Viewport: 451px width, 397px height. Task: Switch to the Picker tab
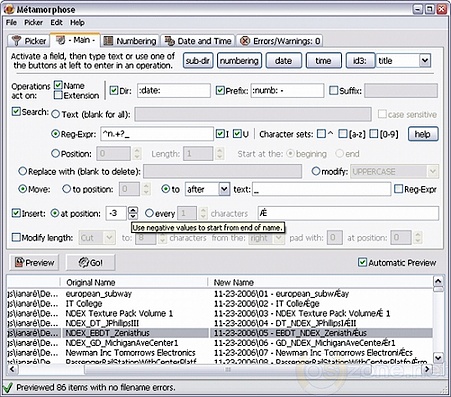(x=29, y=41)
